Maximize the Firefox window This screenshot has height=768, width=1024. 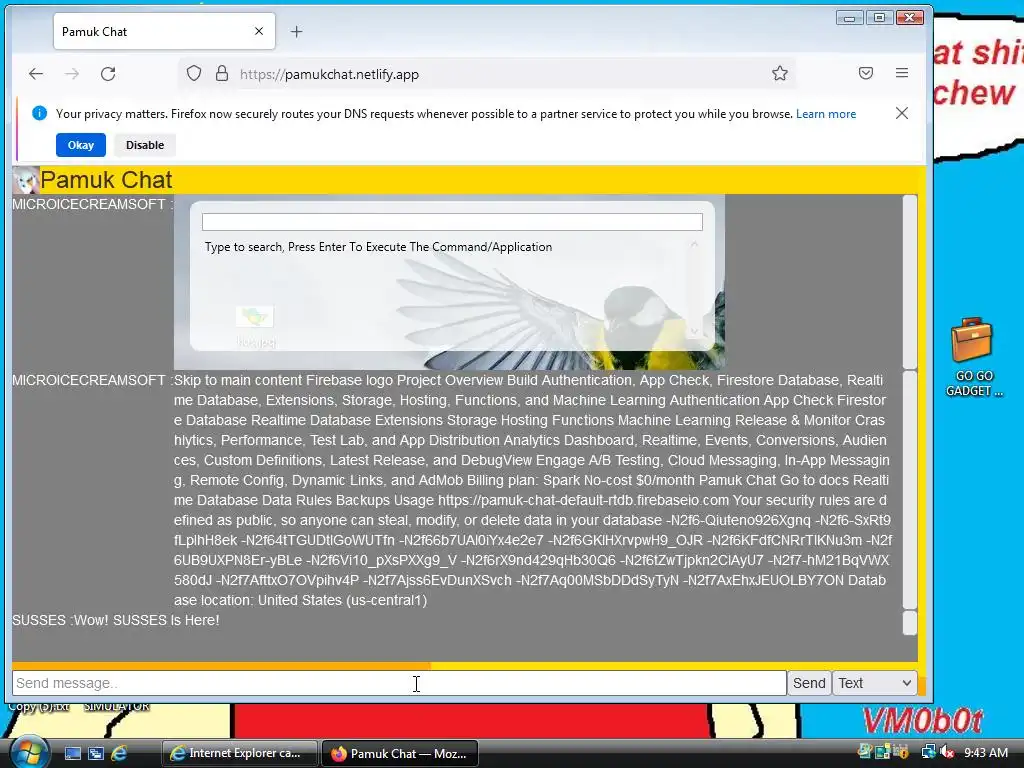click(x=880, y=18)
